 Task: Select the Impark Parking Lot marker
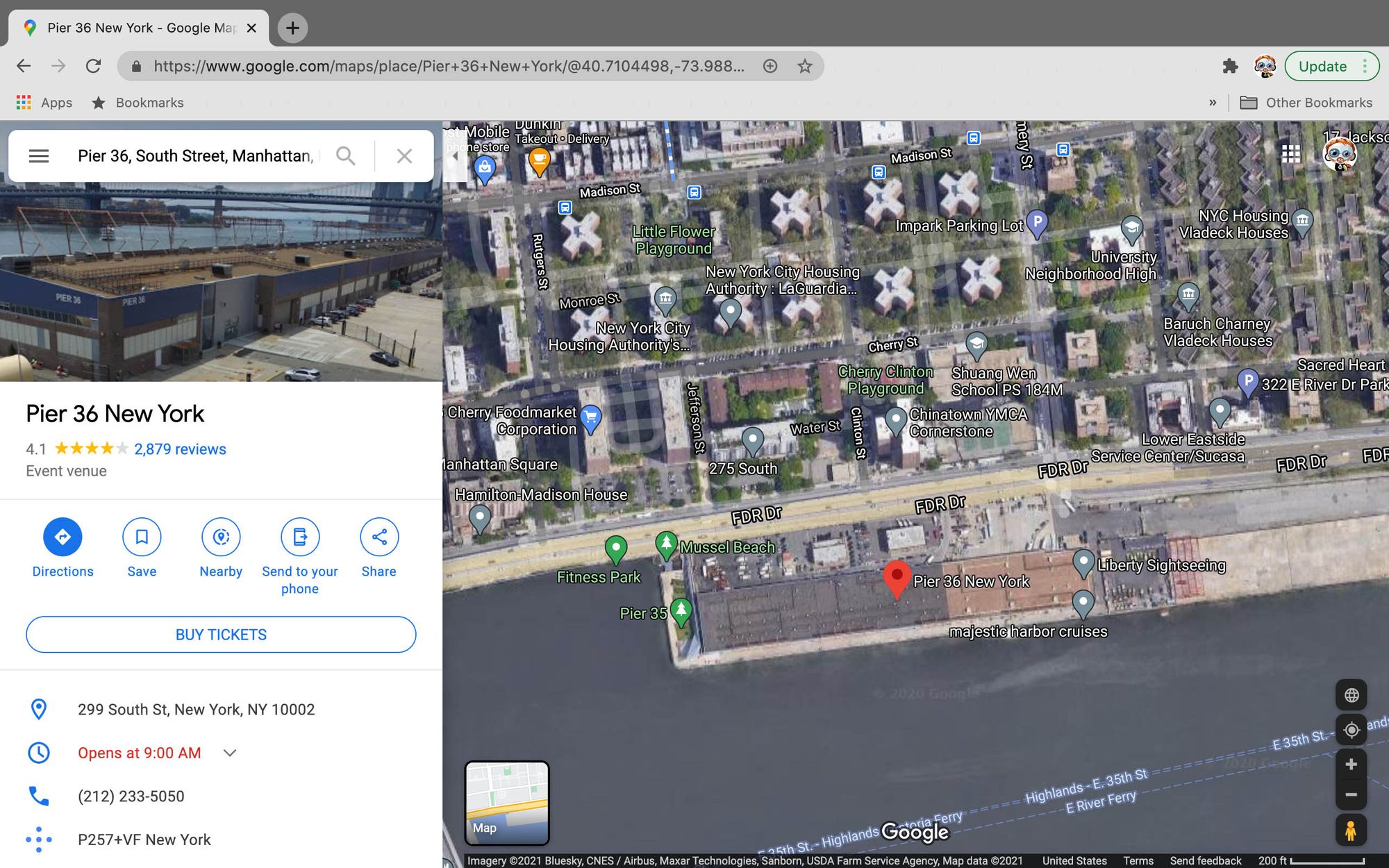pos(1037,224)
